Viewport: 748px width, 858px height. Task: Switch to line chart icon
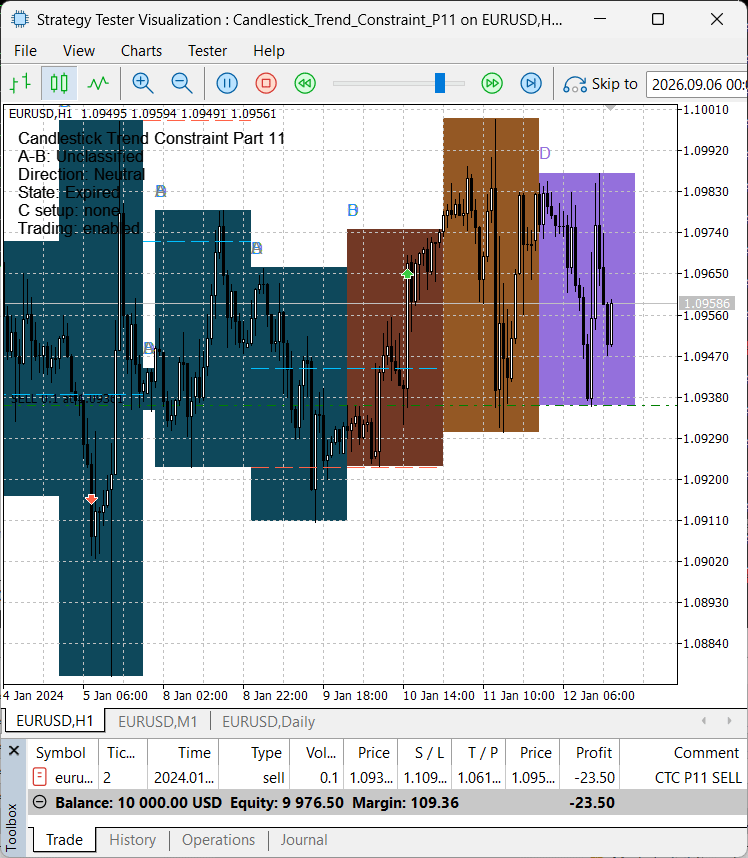[98, 83]
